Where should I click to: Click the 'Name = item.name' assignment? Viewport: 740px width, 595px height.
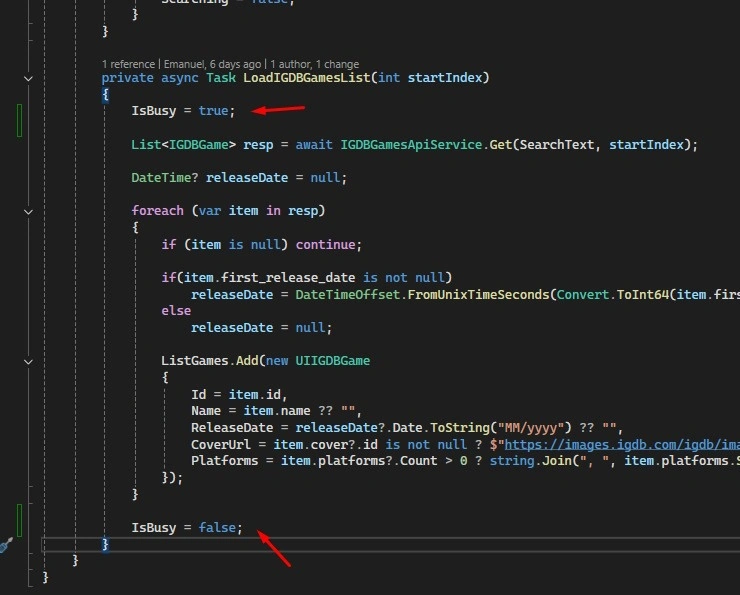251,411
